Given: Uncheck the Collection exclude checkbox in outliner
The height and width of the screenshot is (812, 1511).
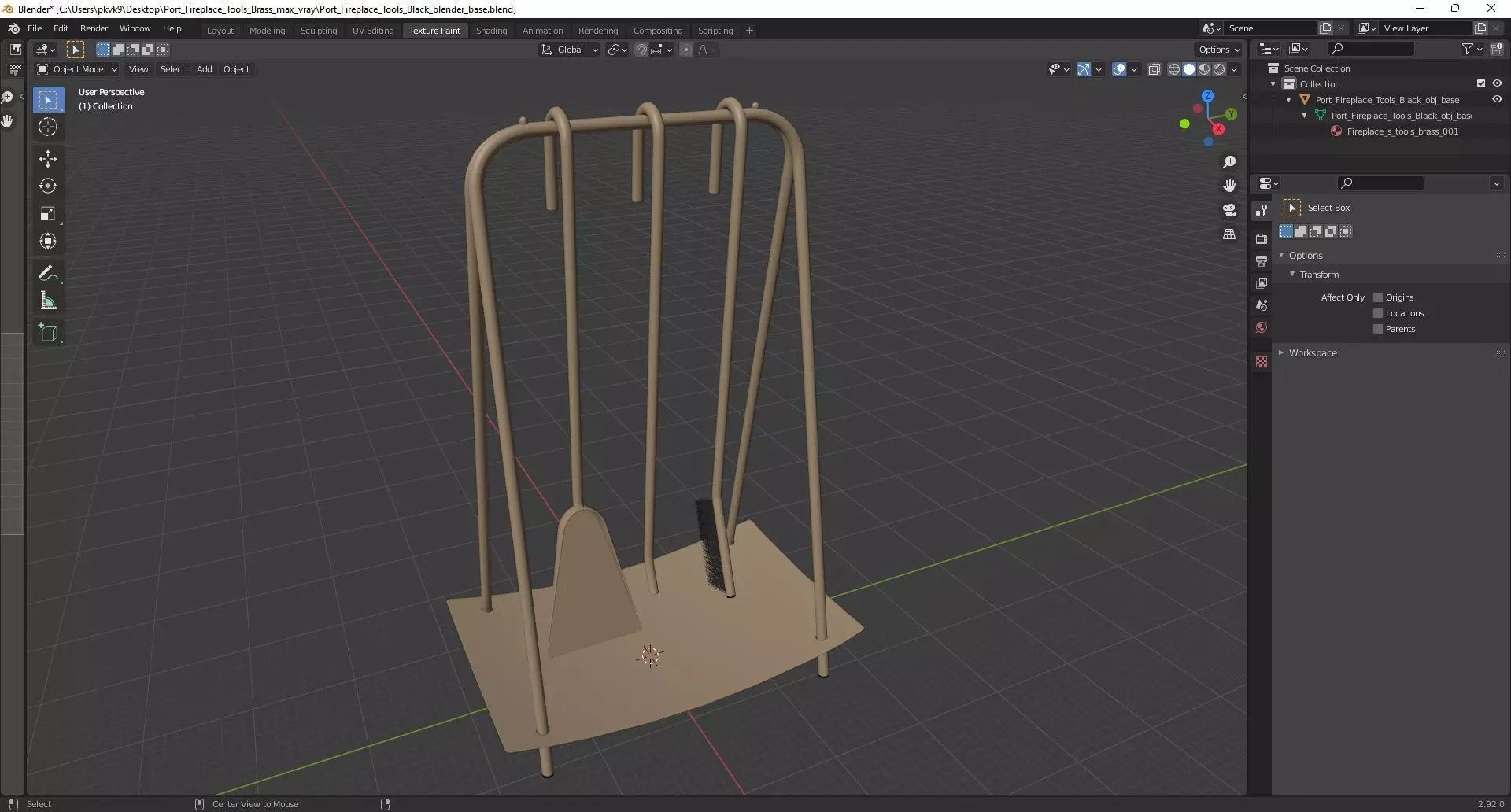Looking at the screenshot, I should pyautogui.click(x=1481, y=83).
